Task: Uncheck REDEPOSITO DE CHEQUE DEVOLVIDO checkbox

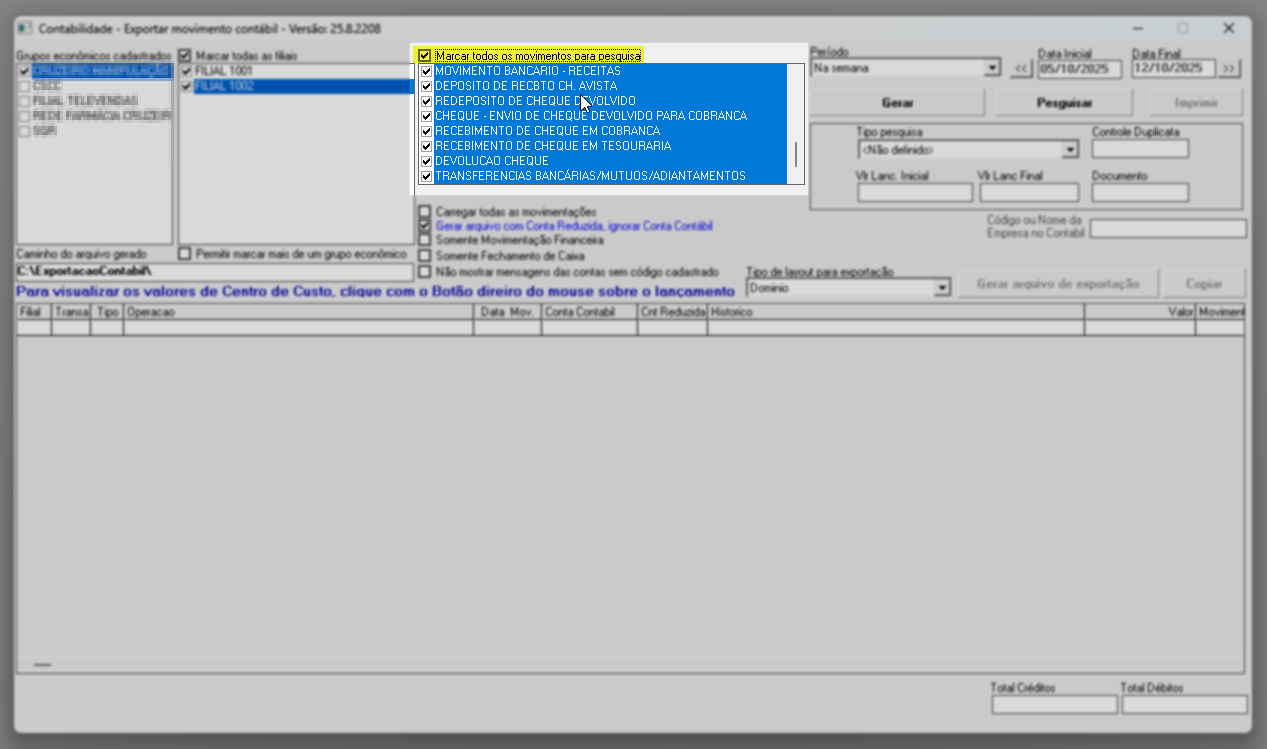Action: pyautogui.click(x=426, y=102)
